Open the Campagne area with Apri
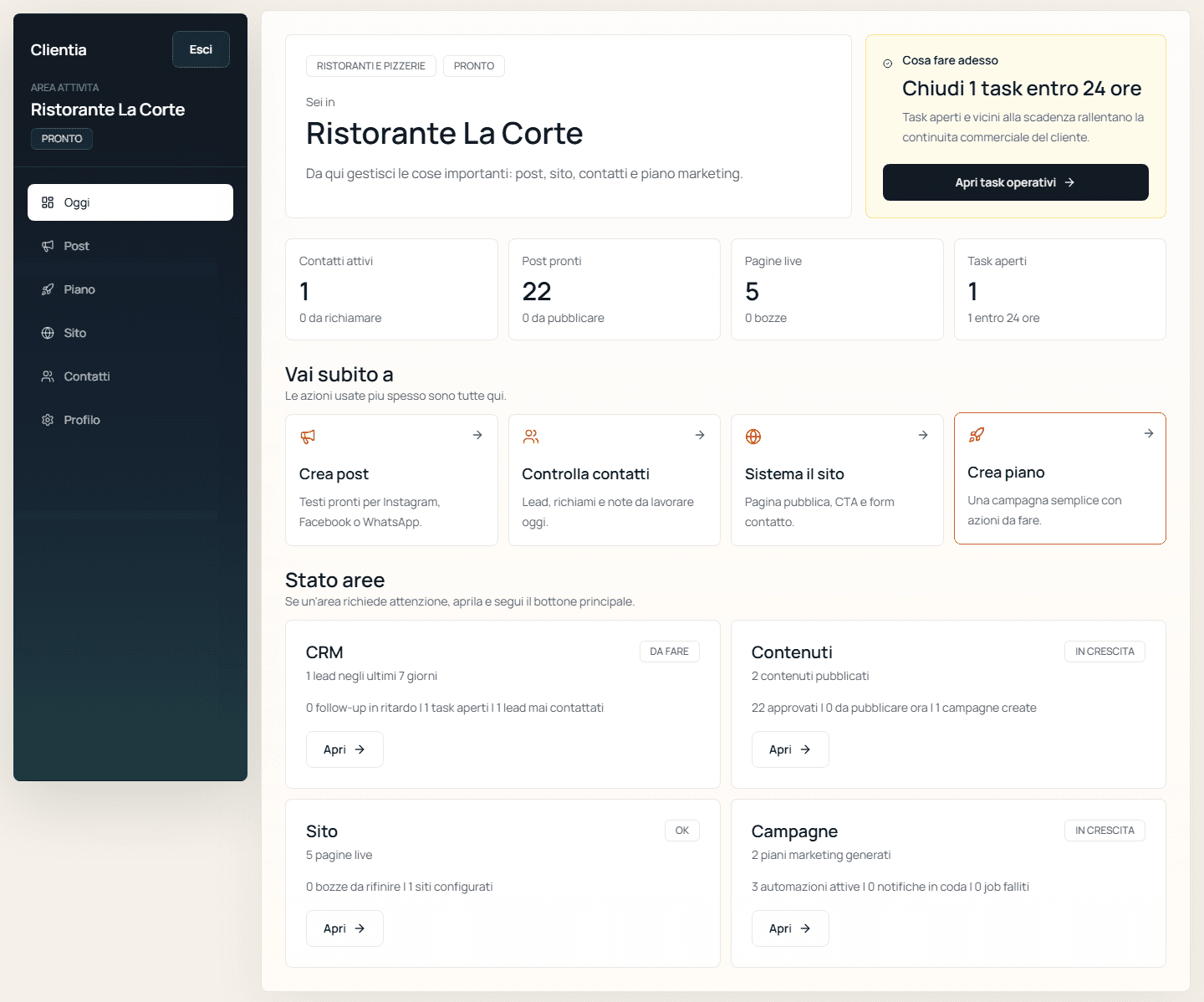1204x1002 pixels. (790, 928)
